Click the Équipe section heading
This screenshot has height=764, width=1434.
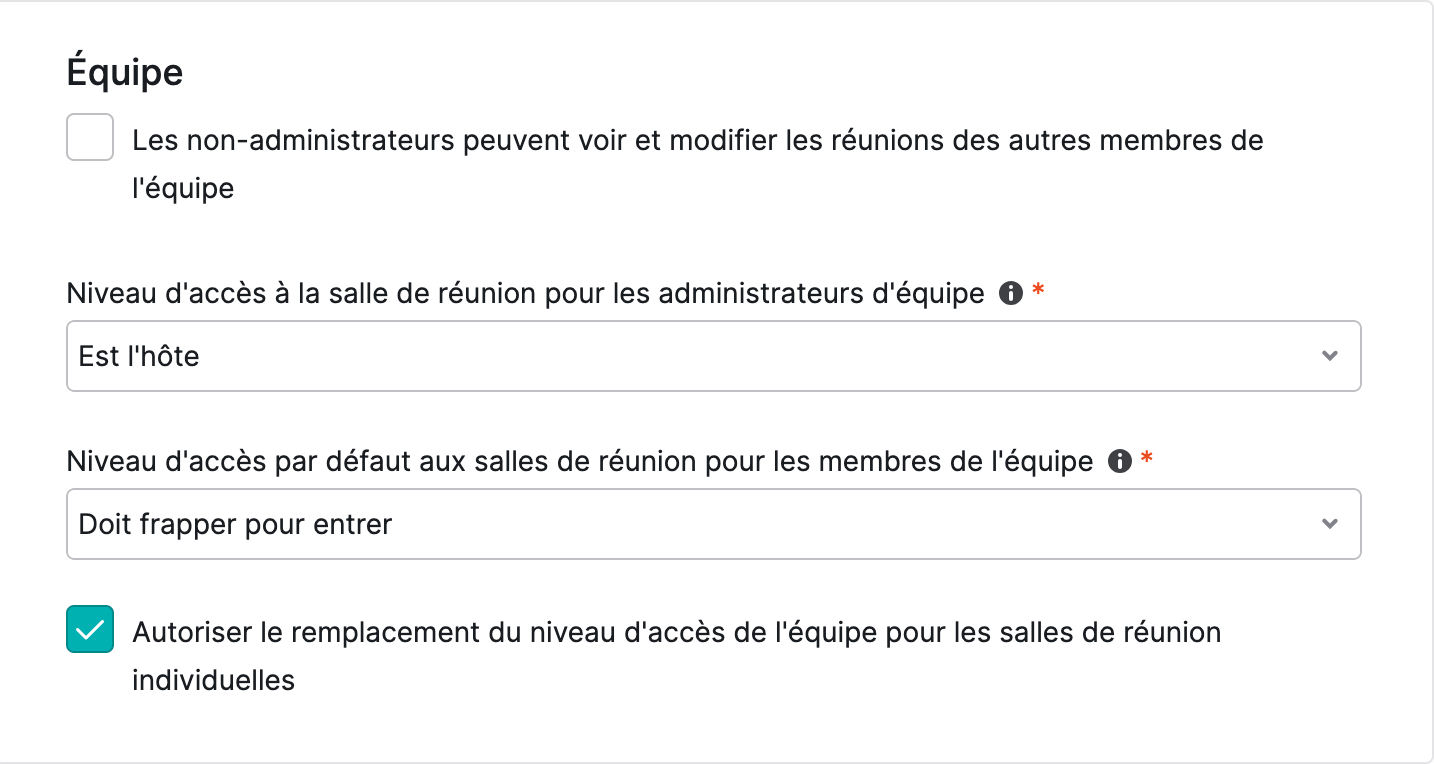click(125, 72)
